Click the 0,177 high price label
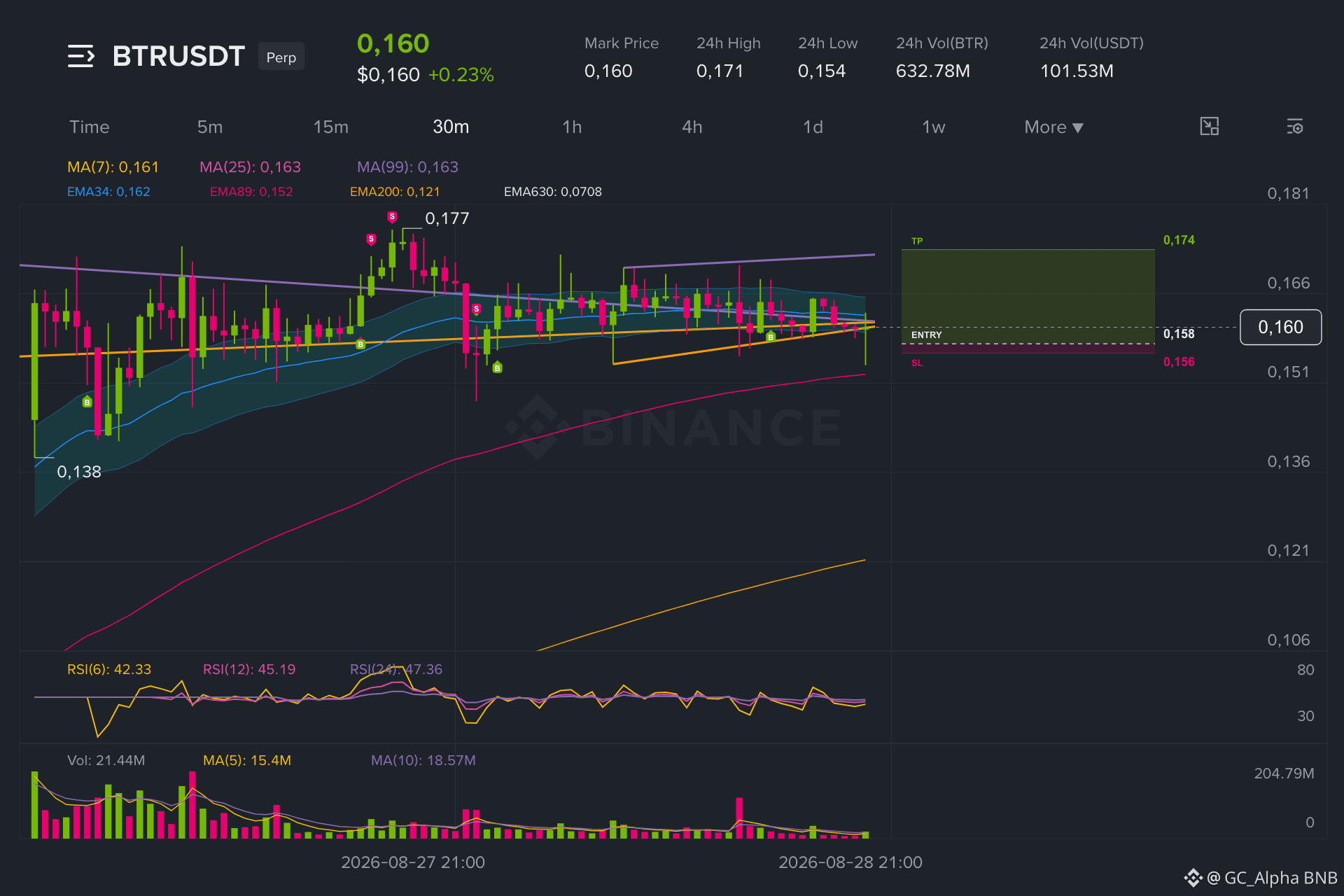The height and width of the screenshot is (896, 1344). (x=447, y=218)
